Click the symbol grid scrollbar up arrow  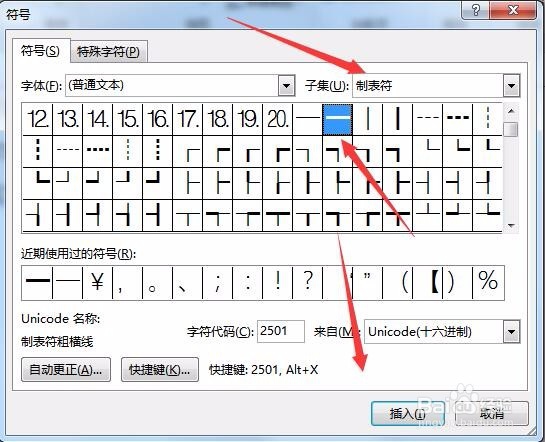coord(511,111)
